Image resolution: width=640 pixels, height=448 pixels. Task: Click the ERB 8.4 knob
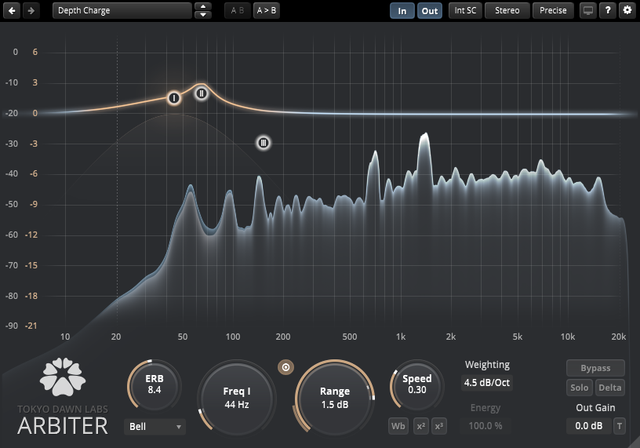(154, 385)
